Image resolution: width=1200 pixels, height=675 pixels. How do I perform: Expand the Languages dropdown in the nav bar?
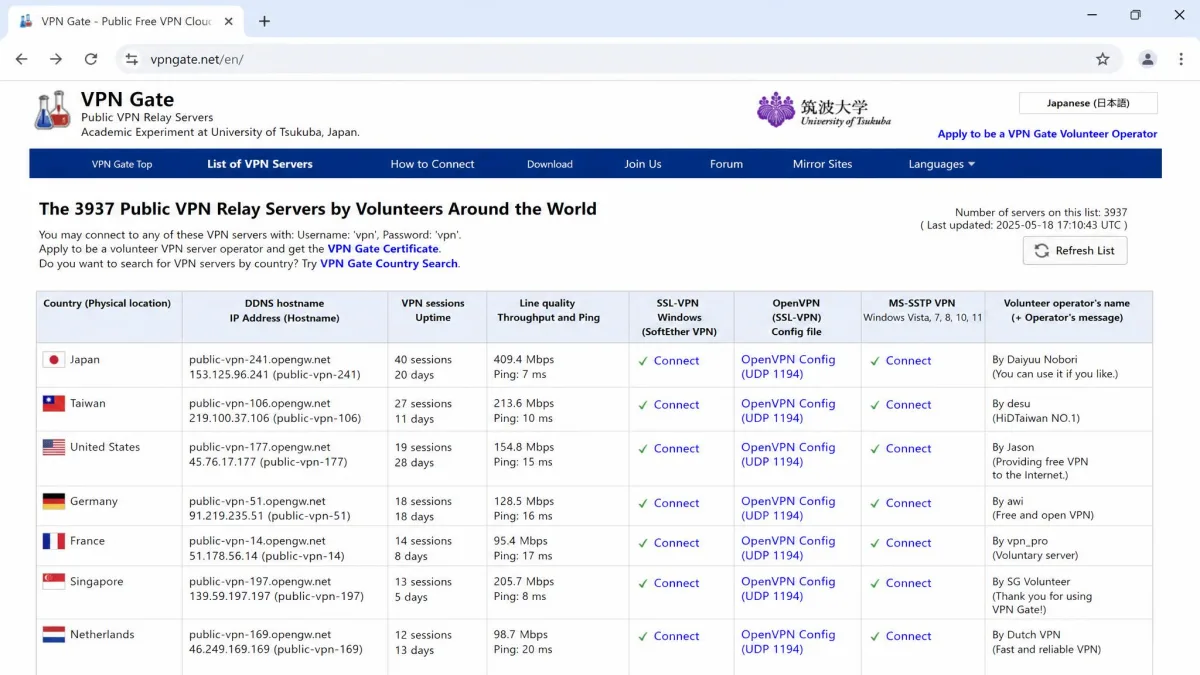[x=941, y=164]
